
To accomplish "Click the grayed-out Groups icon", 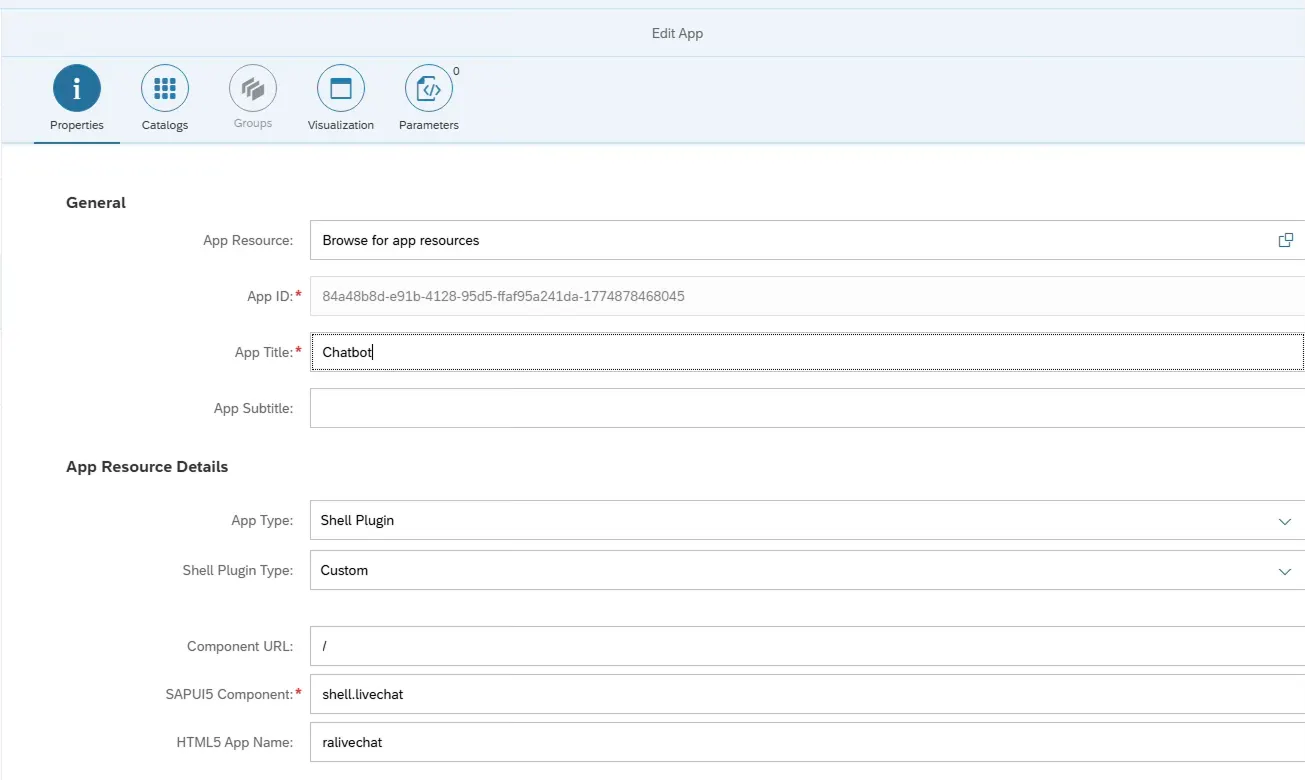I will [252, 86].
